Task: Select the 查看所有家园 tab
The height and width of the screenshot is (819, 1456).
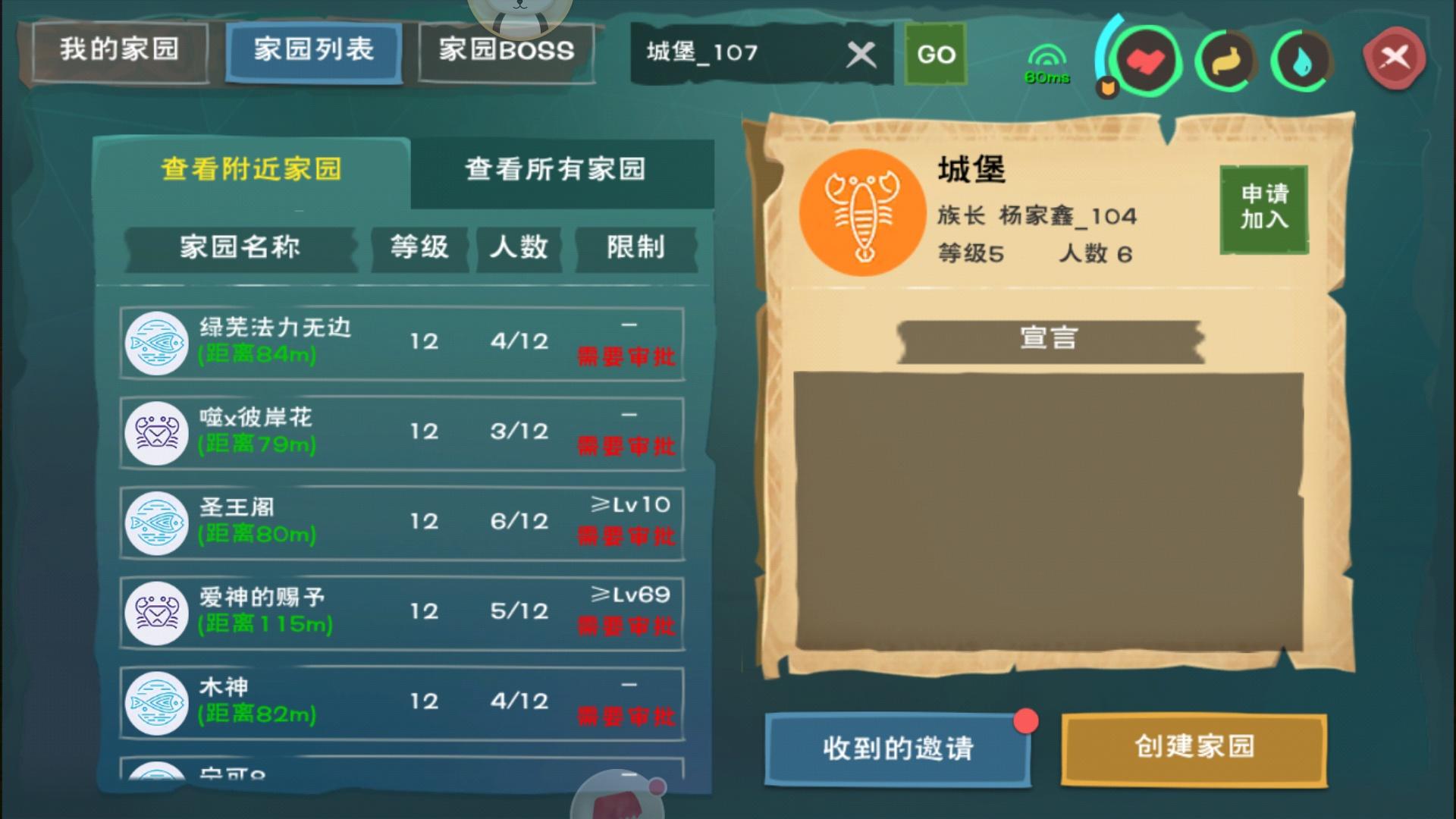Action: point(555,169)
